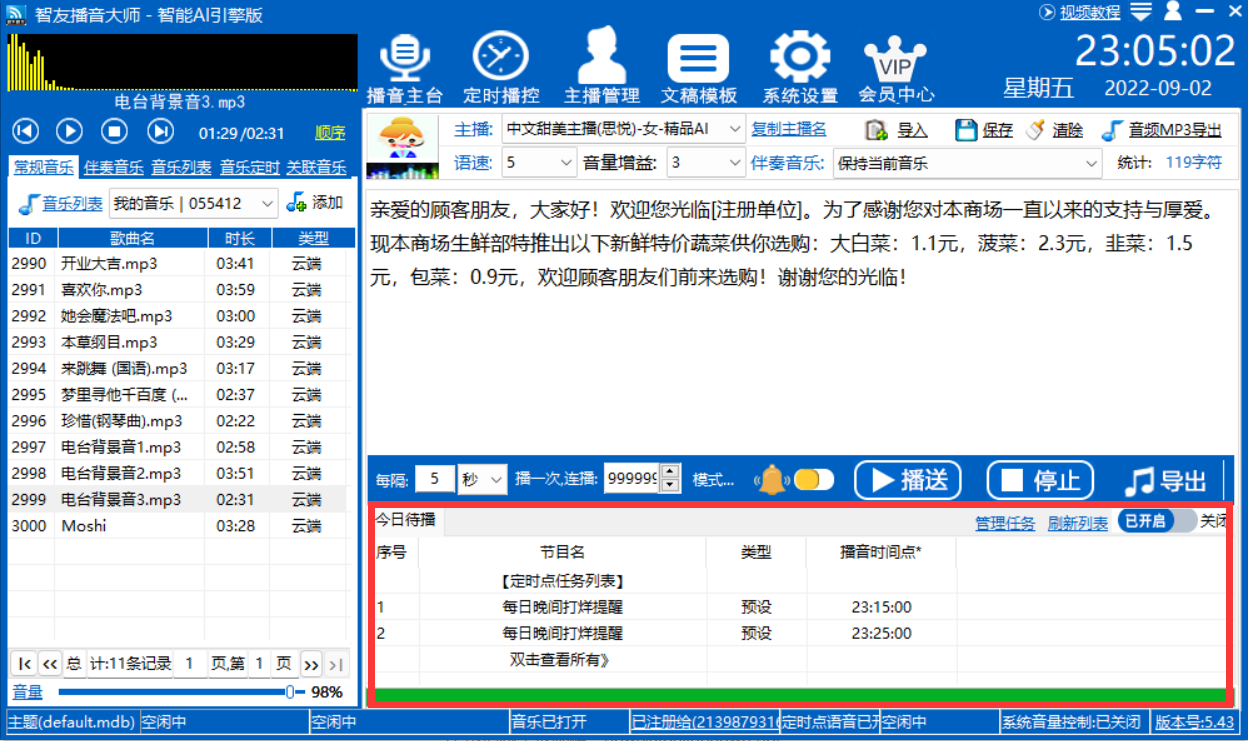
Task: Toggle the chime switch beside bell
Action: (x=814, y=480)
